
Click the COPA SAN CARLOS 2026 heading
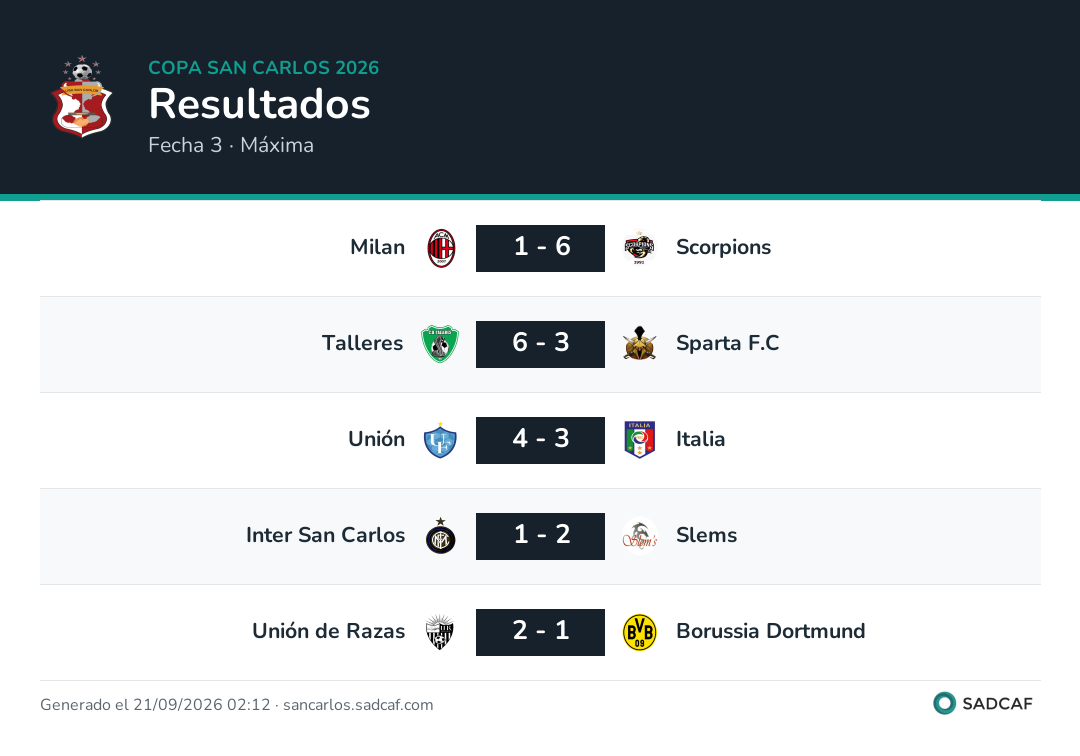click(264, 67)
